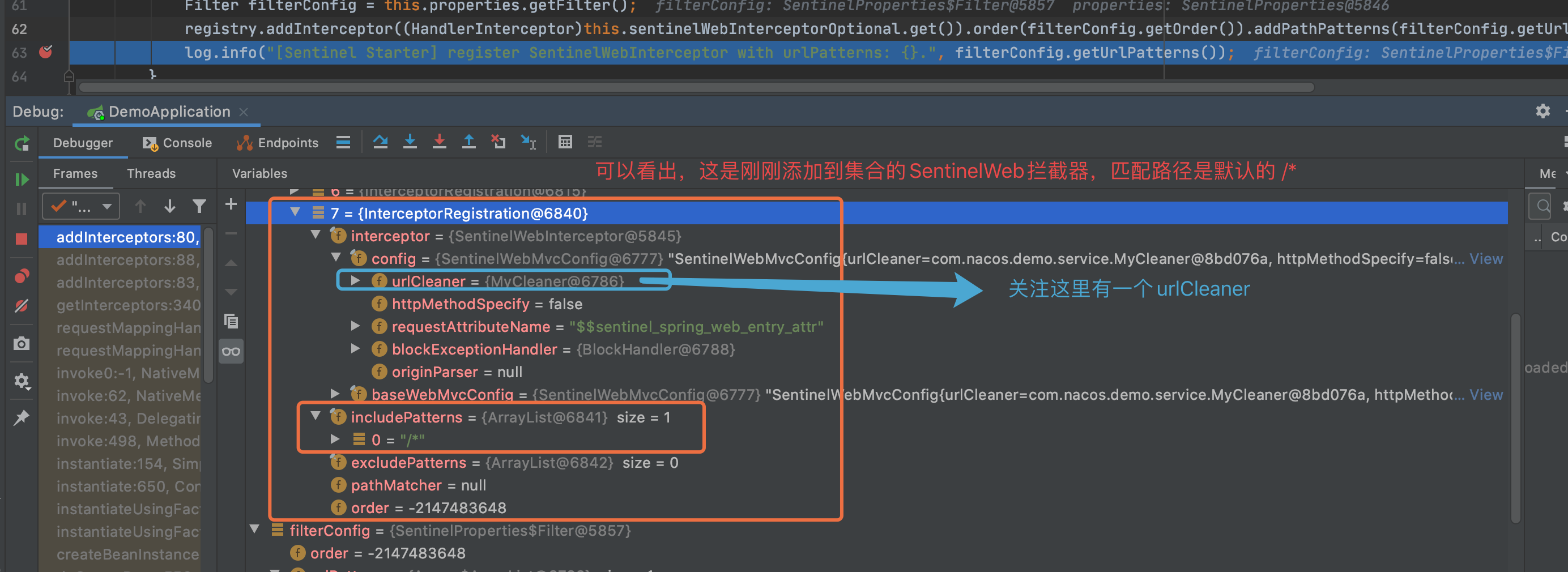Switch to Debugger tab

click(83, 143)
